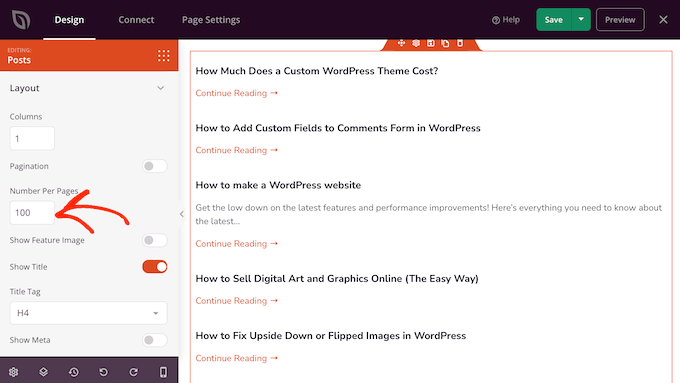Continue Reading under Fix Upside Down Images post
Viewport: 680px width, 383px height.
click(236, 358)
